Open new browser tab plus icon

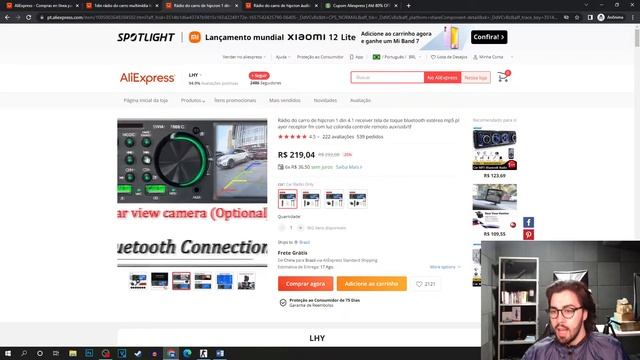408,6
